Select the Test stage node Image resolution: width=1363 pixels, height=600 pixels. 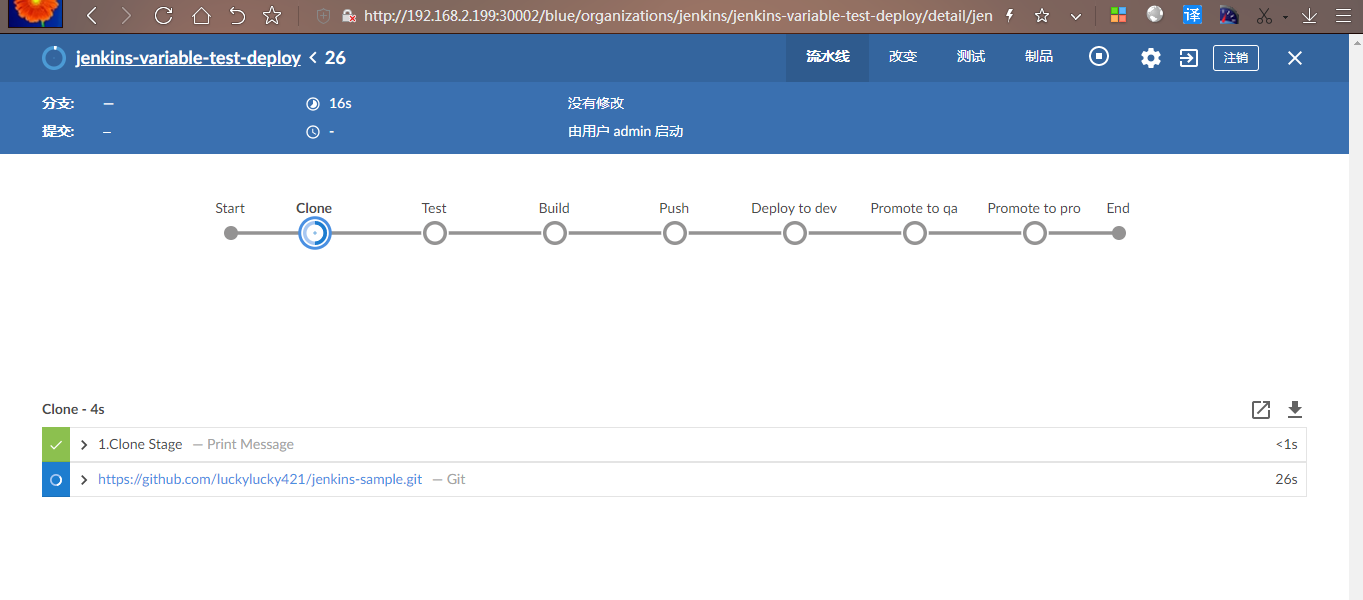point(434,233)
